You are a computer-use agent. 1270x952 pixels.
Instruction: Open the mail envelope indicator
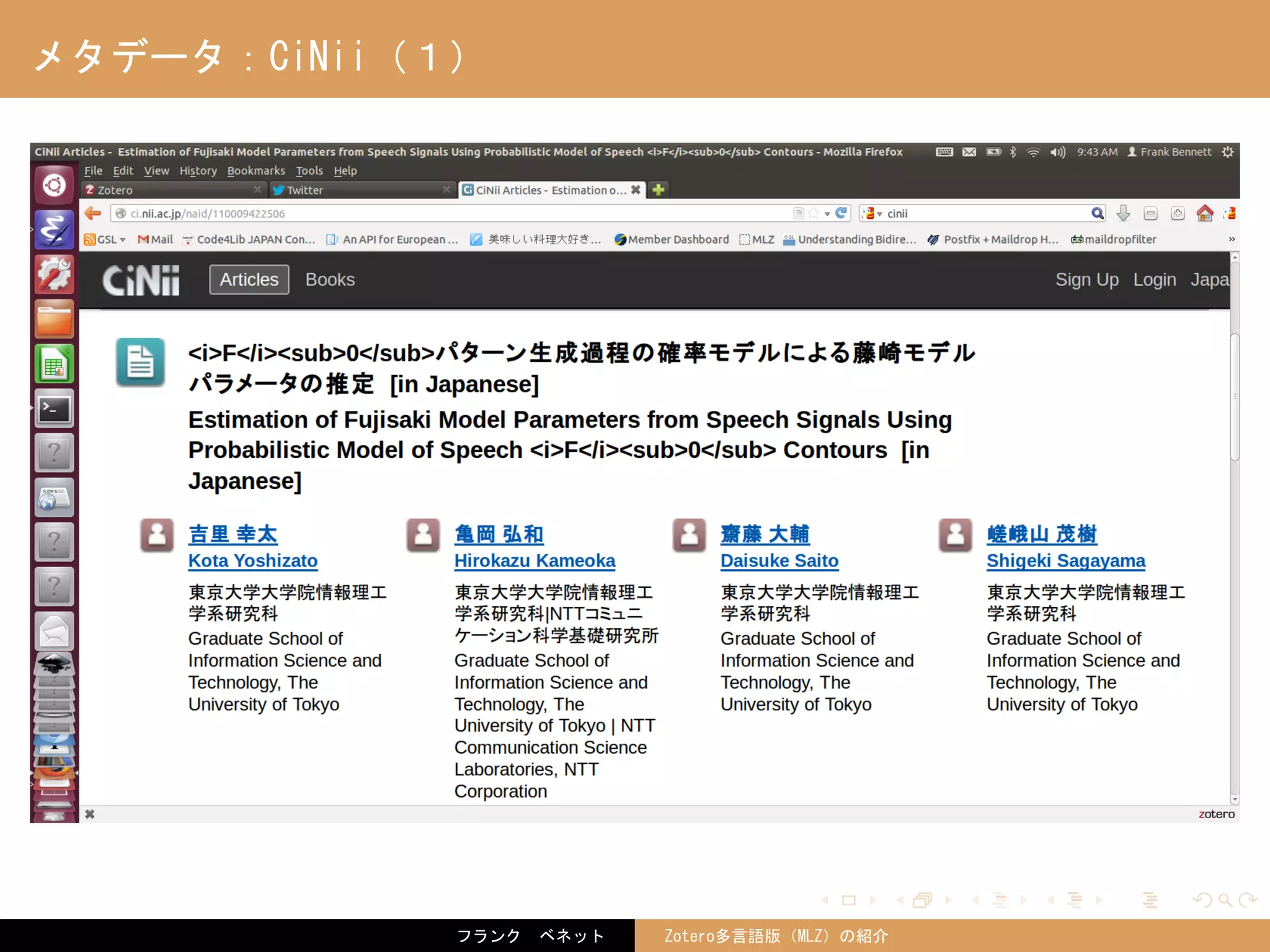pyautogui.click(x=969, y=152)
